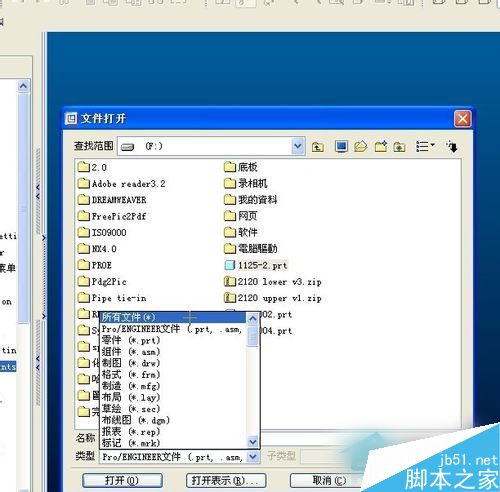Viewport: 500px width, 492px height.
Task: Open the Adobe reader3.2 folder
Action: coord(121,184)
